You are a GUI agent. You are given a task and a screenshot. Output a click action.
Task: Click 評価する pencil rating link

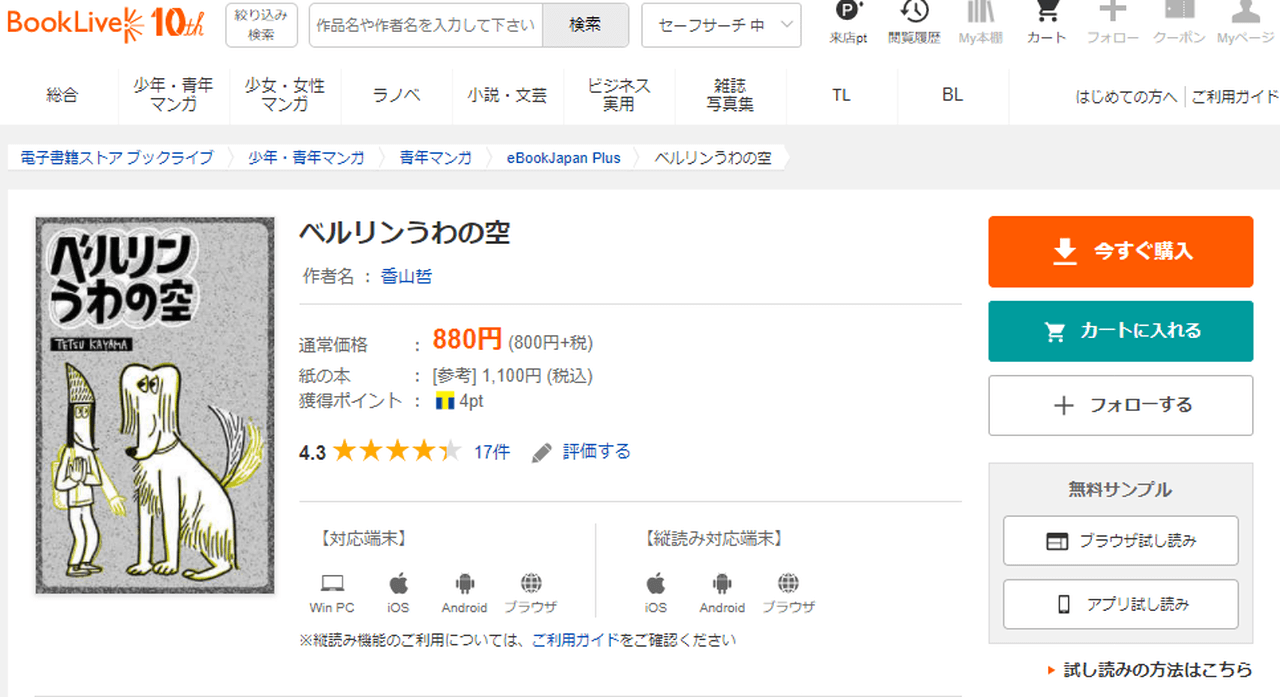[x=582, y=452]
